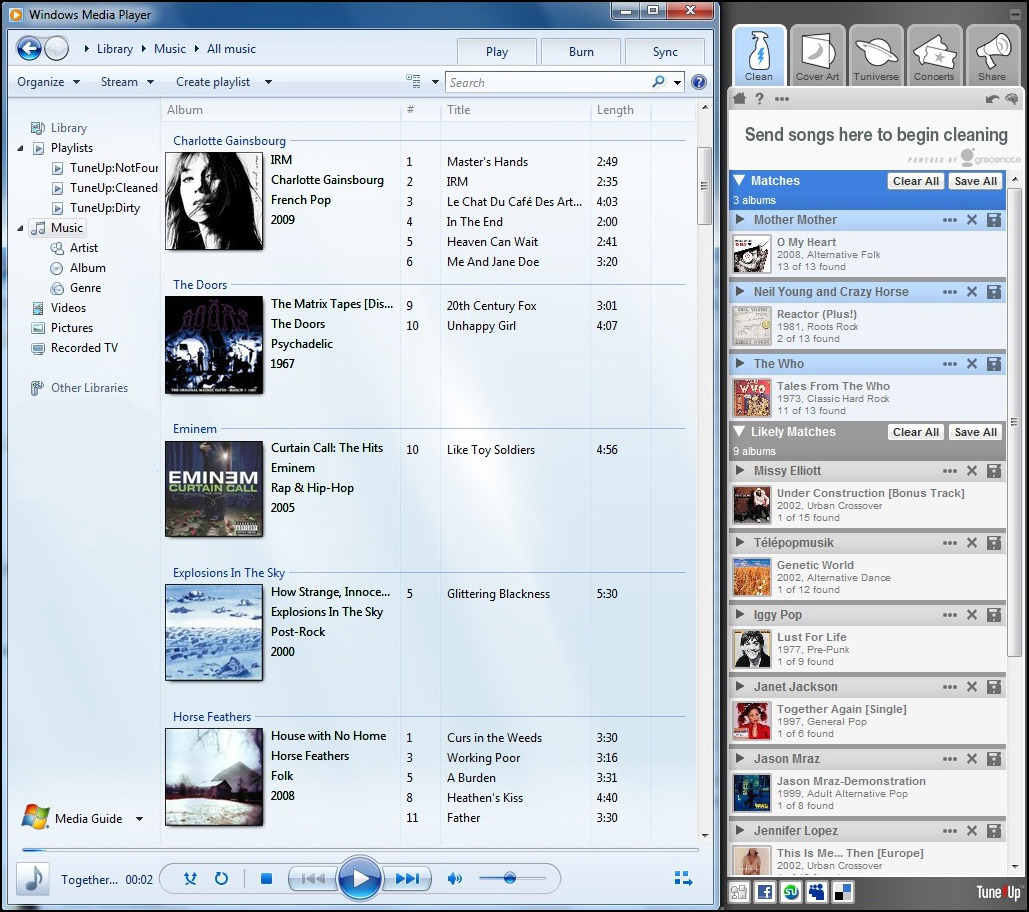This screenshot has width=1029, height=912.
Task: Expand the Mother Mother album entry
Action: tap(740, 220)
